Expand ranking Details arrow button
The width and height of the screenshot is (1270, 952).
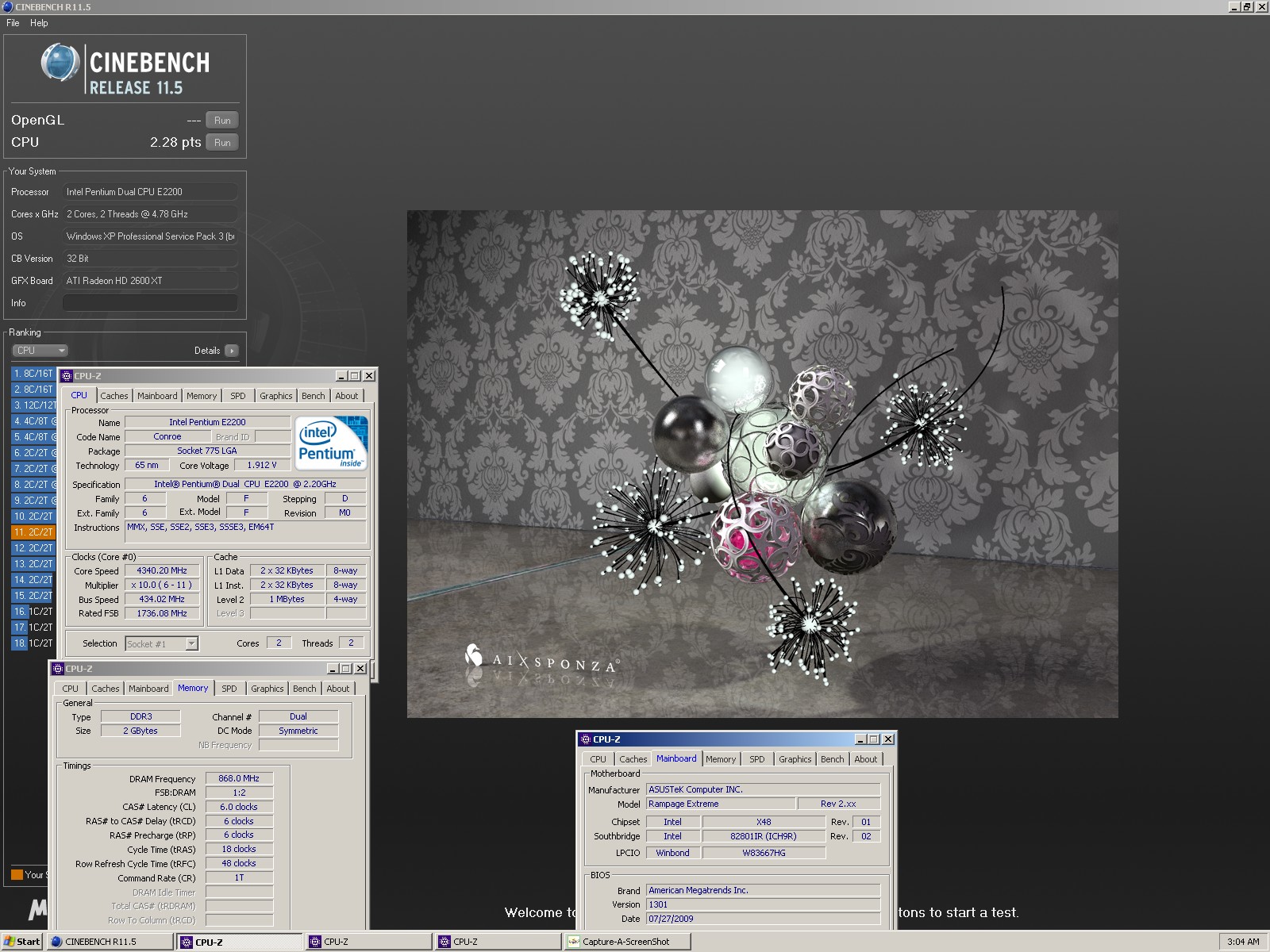click(231, 351)
